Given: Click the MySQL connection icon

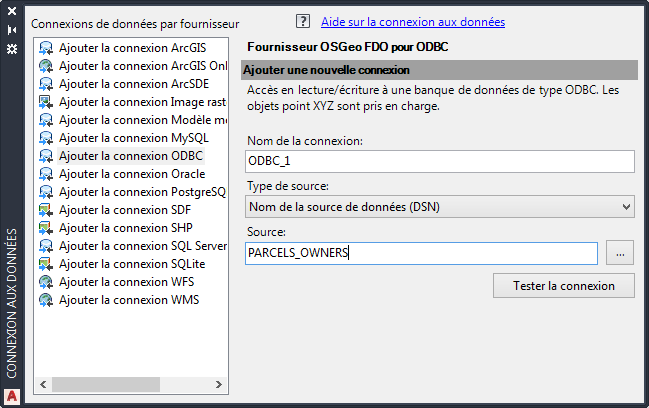Looking at the screenshot, I should pos(46,138).
